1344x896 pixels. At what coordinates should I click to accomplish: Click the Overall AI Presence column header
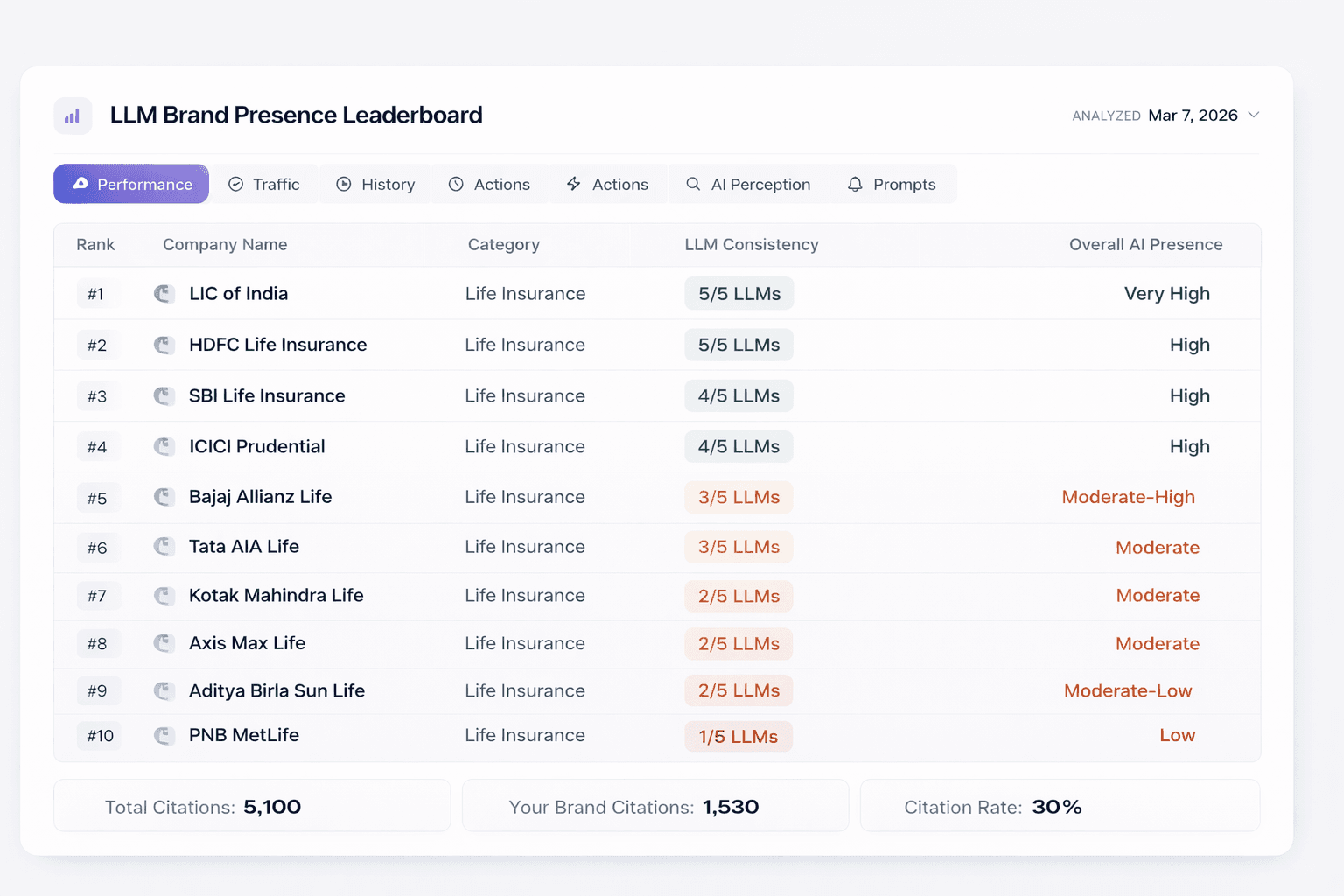[1144, 245]
